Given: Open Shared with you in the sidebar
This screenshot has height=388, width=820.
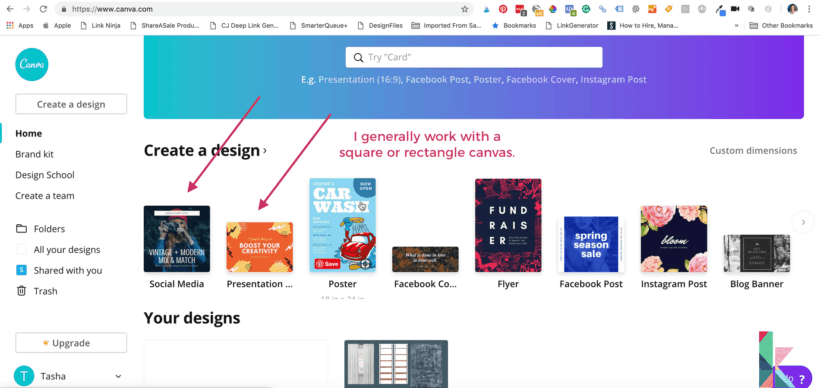Looking at the screenshot, I should coord(68,270).
